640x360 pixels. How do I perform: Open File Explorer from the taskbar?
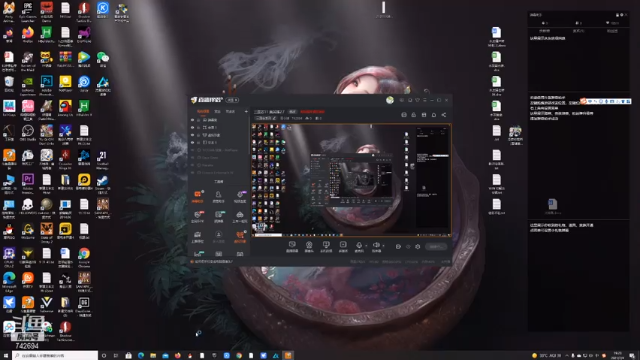click(153, 356)
